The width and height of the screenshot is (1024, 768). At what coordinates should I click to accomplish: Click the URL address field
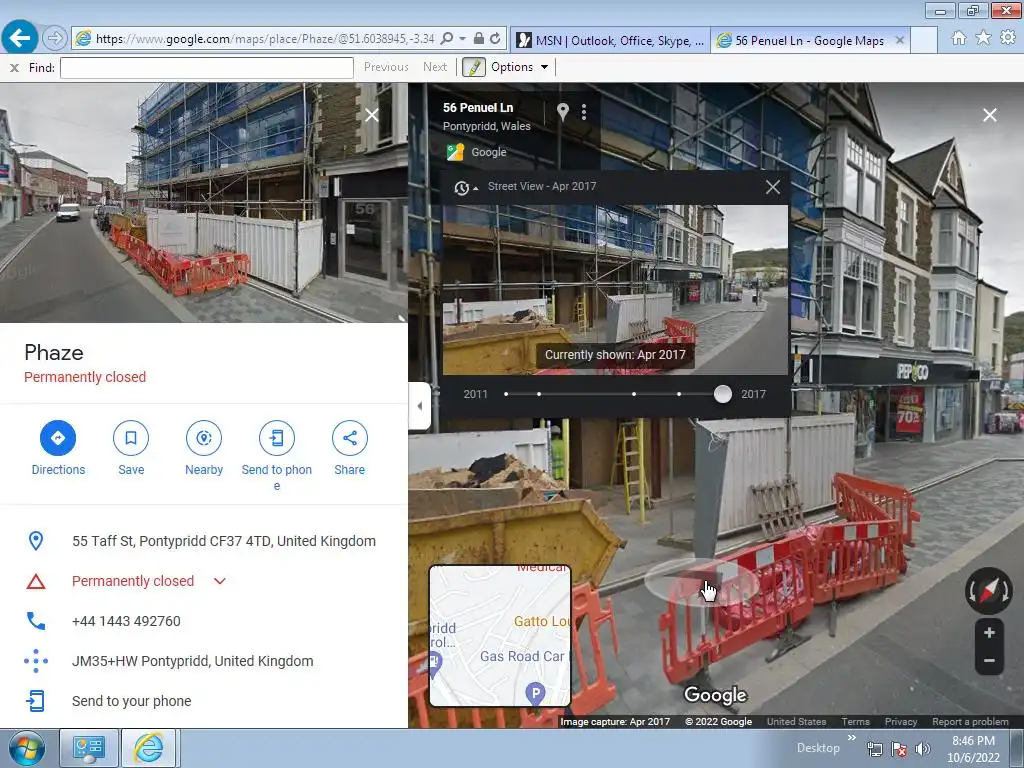point(265,39)
